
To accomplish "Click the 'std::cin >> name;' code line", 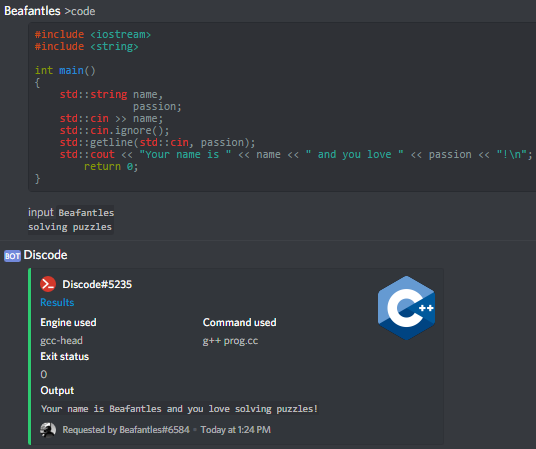I will (x=111, y=118).
